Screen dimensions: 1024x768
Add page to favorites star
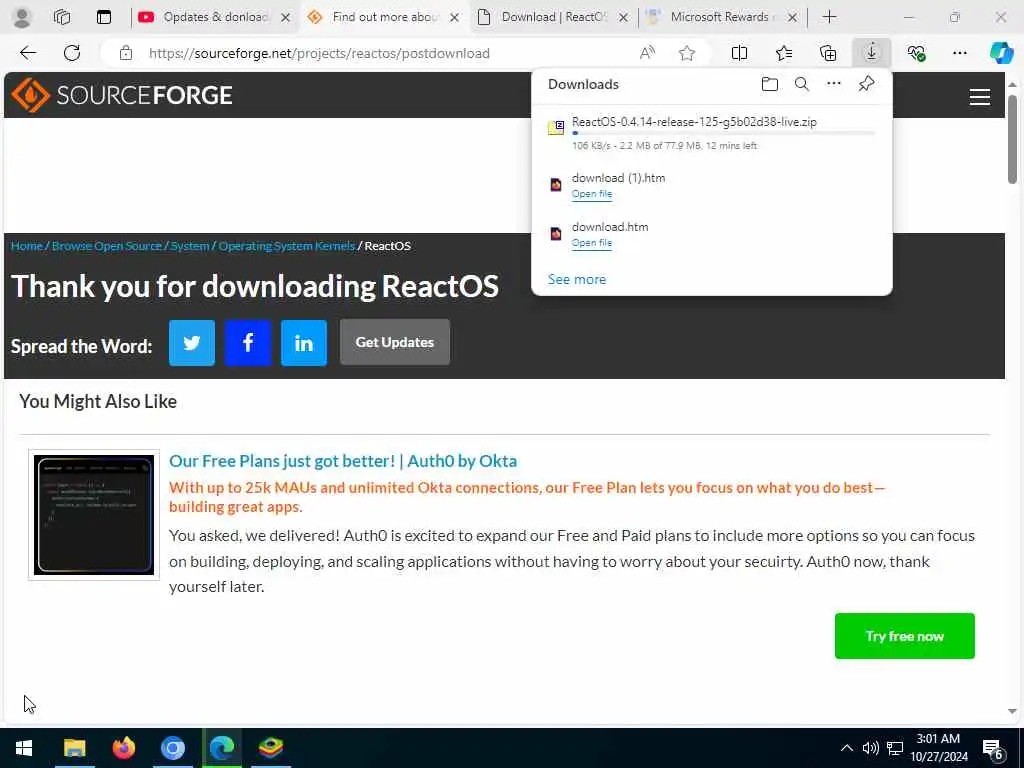pos(686,53)
